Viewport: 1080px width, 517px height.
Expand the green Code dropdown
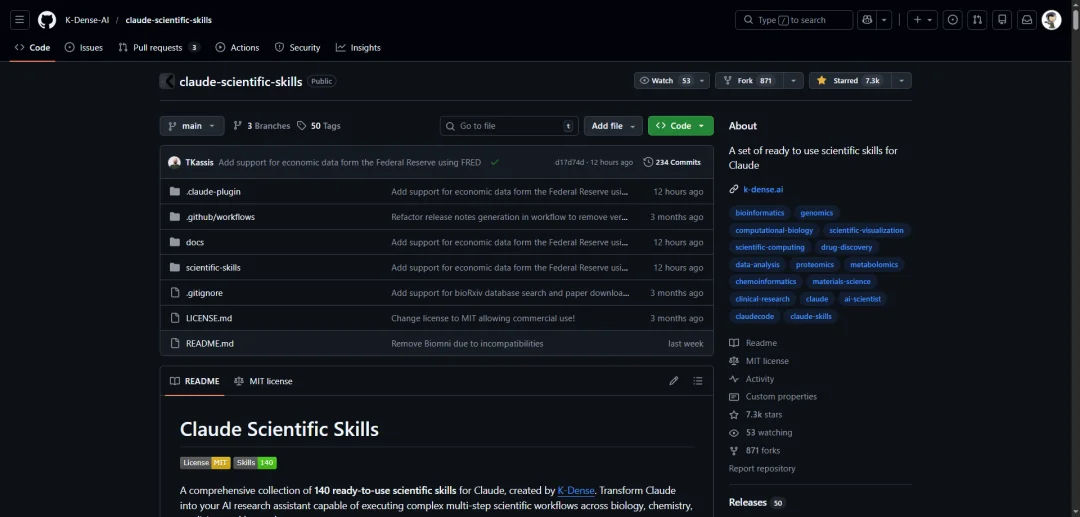[680, 126]
